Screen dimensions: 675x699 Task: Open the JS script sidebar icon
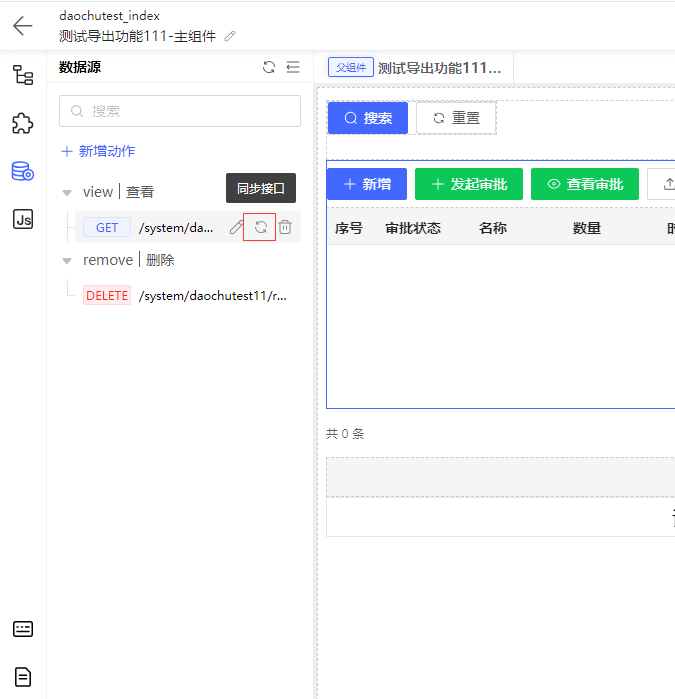tap(23, 219)
